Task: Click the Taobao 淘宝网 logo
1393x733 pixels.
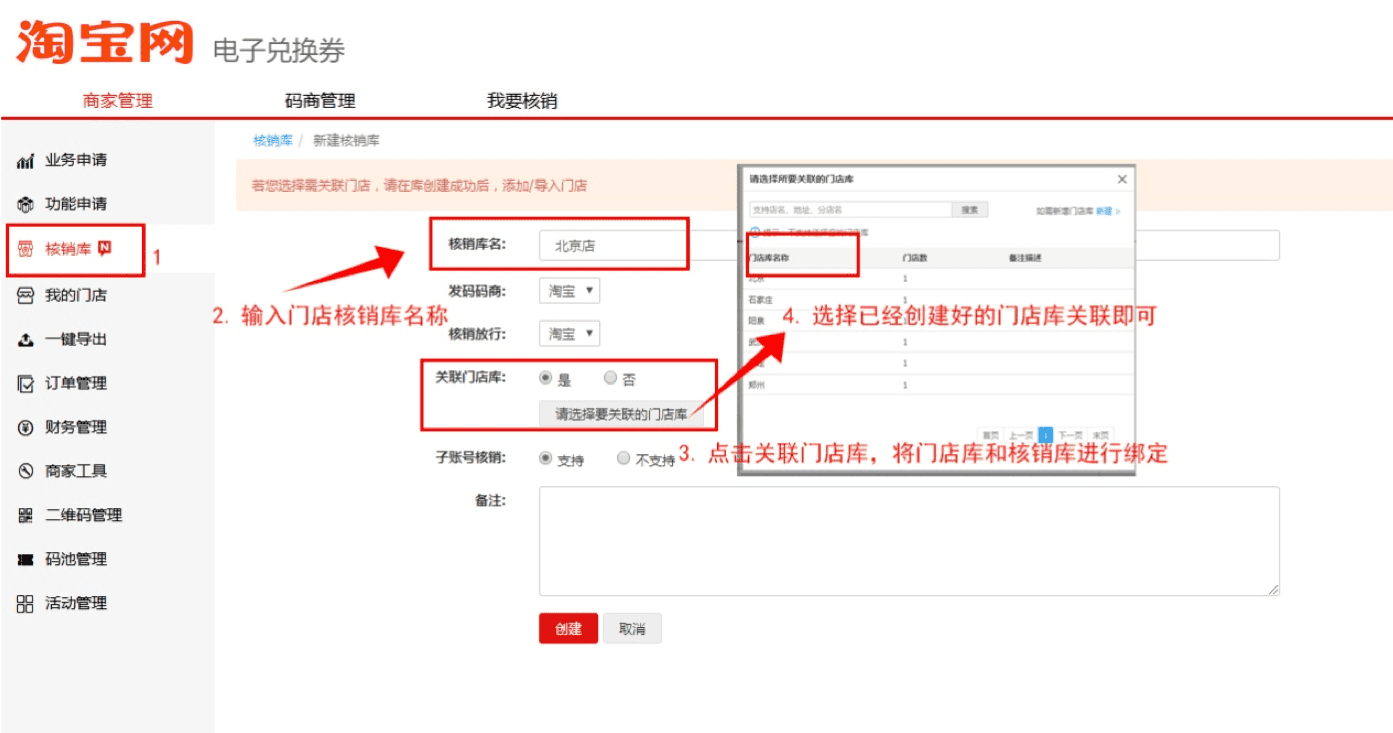Action: pos(104,42)
